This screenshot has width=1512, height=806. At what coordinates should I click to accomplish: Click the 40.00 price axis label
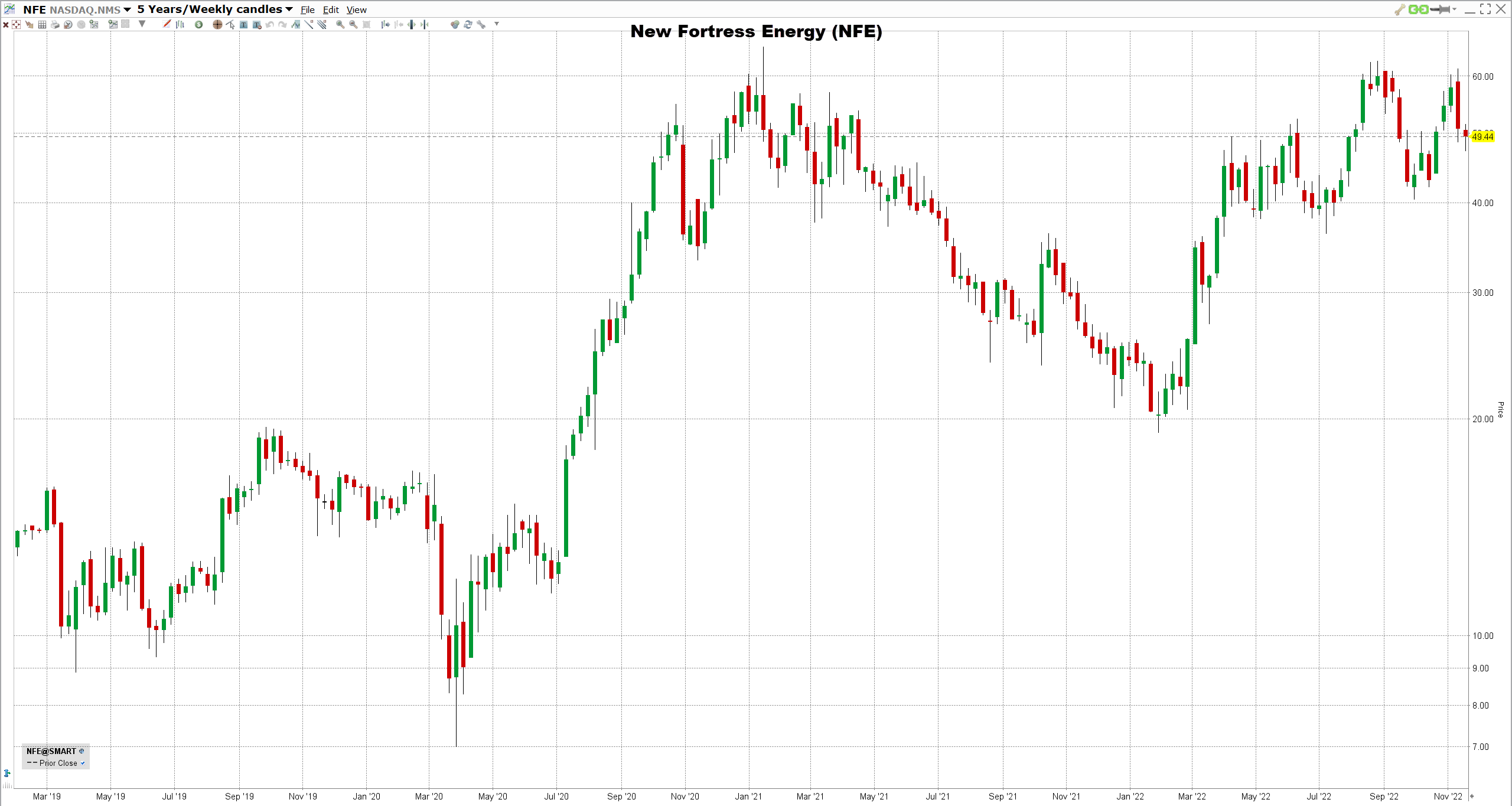[x=1482, y=203]
